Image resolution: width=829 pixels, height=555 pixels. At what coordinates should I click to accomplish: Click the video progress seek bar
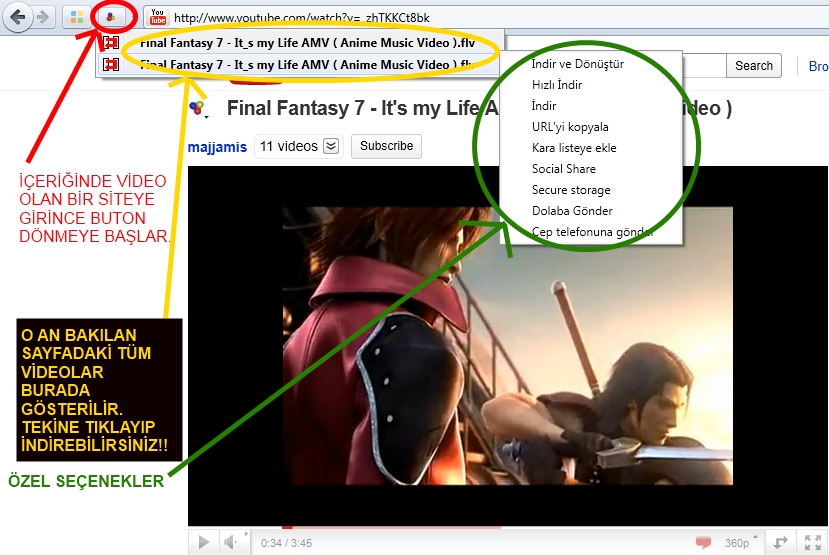coord(500,526)
